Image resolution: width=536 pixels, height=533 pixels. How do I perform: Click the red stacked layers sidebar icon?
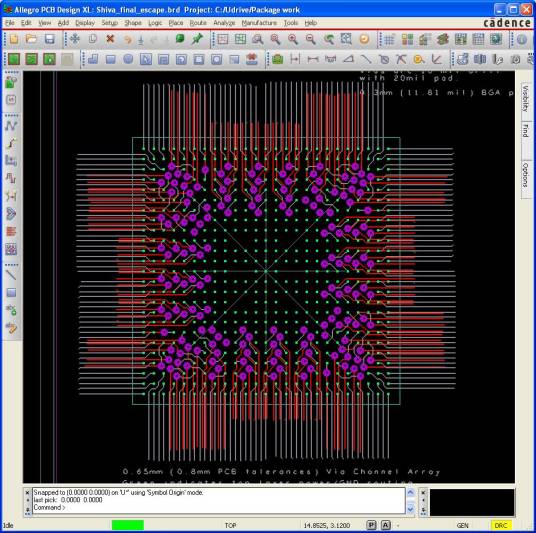pos(11,231)
